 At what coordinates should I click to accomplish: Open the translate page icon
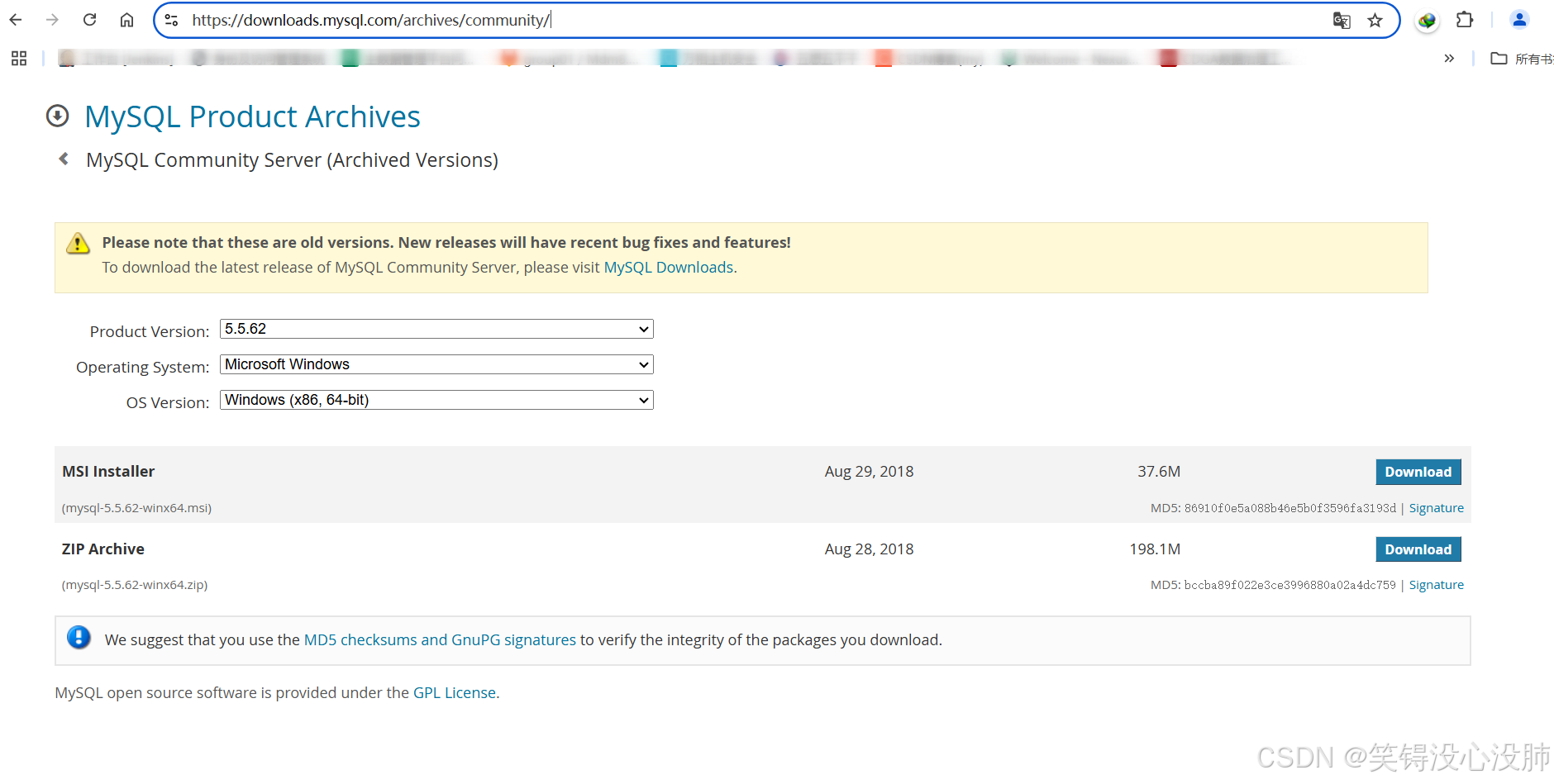[1342, 20]
